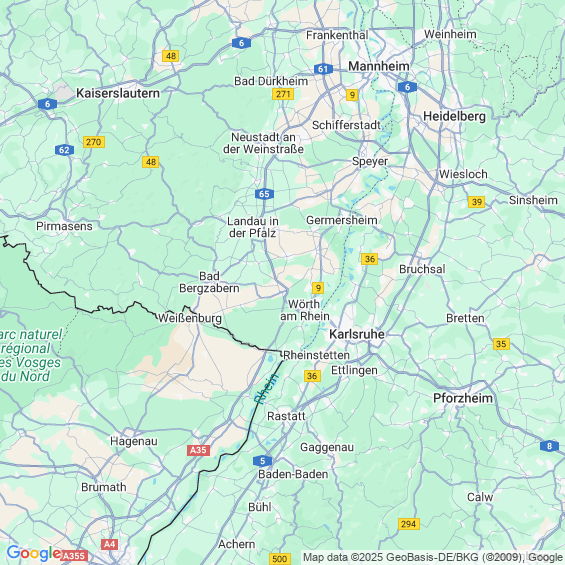Select the Karlsruhe city label
This screenshot has height=565, width=565.
tap(357, 334)
